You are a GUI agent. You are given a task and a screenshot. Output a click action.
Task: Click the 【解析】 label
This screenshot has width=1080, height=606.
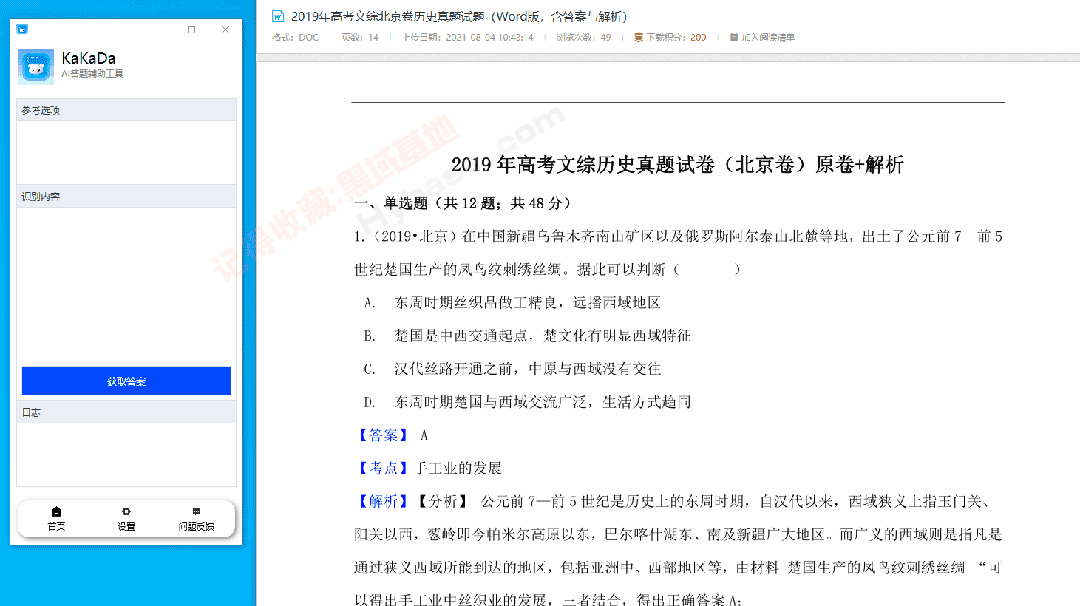383,501
